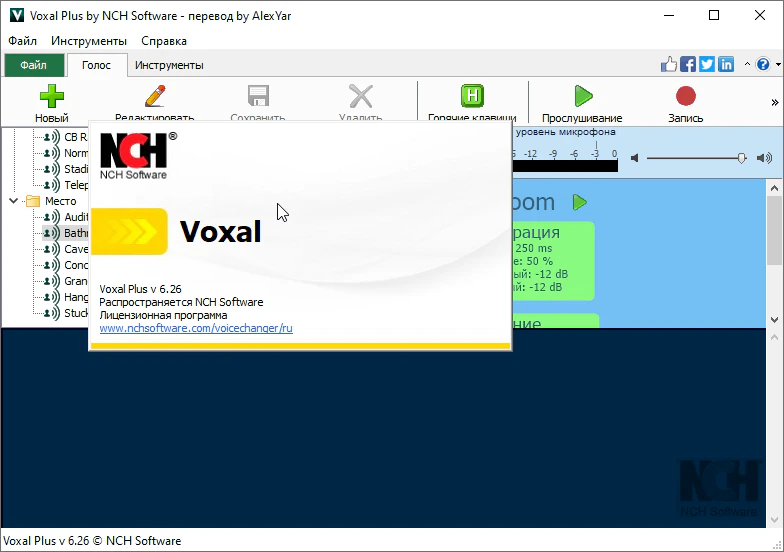Open the blue help question icon

pos(763,65)
